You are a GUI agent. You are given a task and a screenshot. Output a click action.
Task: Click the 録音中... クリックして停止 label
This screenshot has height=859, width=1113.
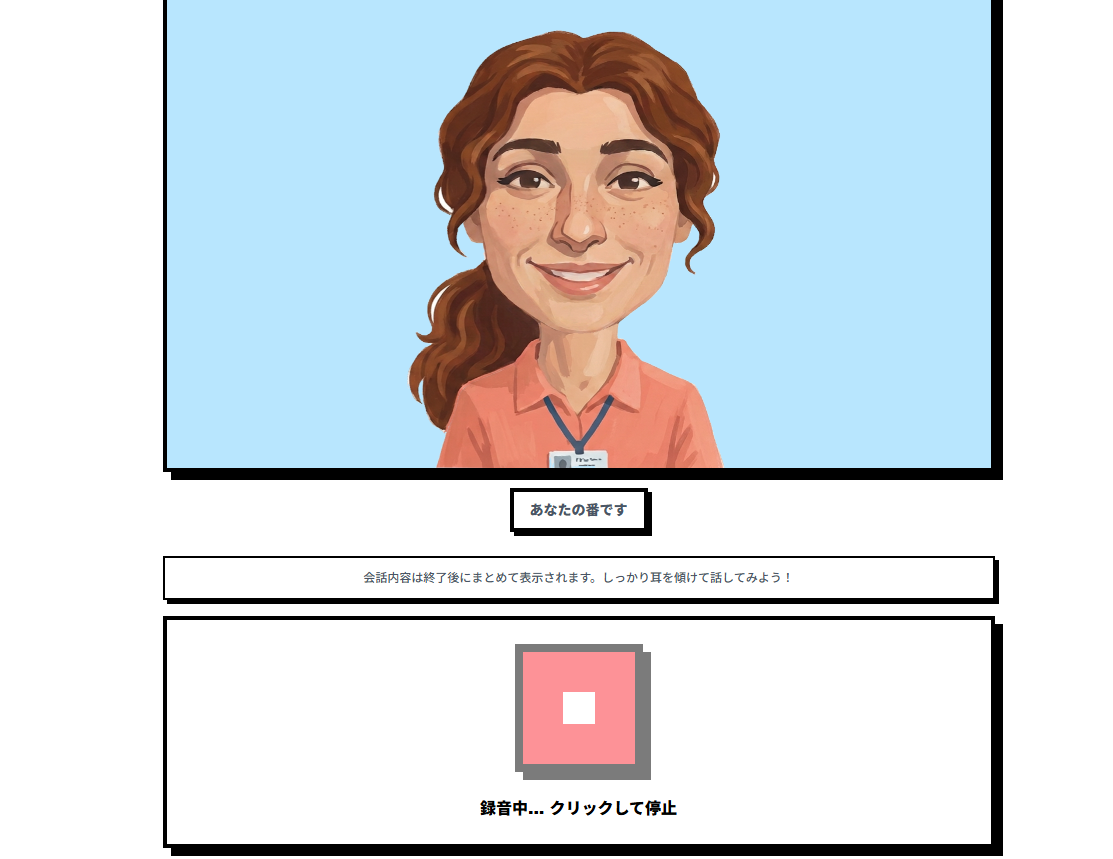coord(579,808)
